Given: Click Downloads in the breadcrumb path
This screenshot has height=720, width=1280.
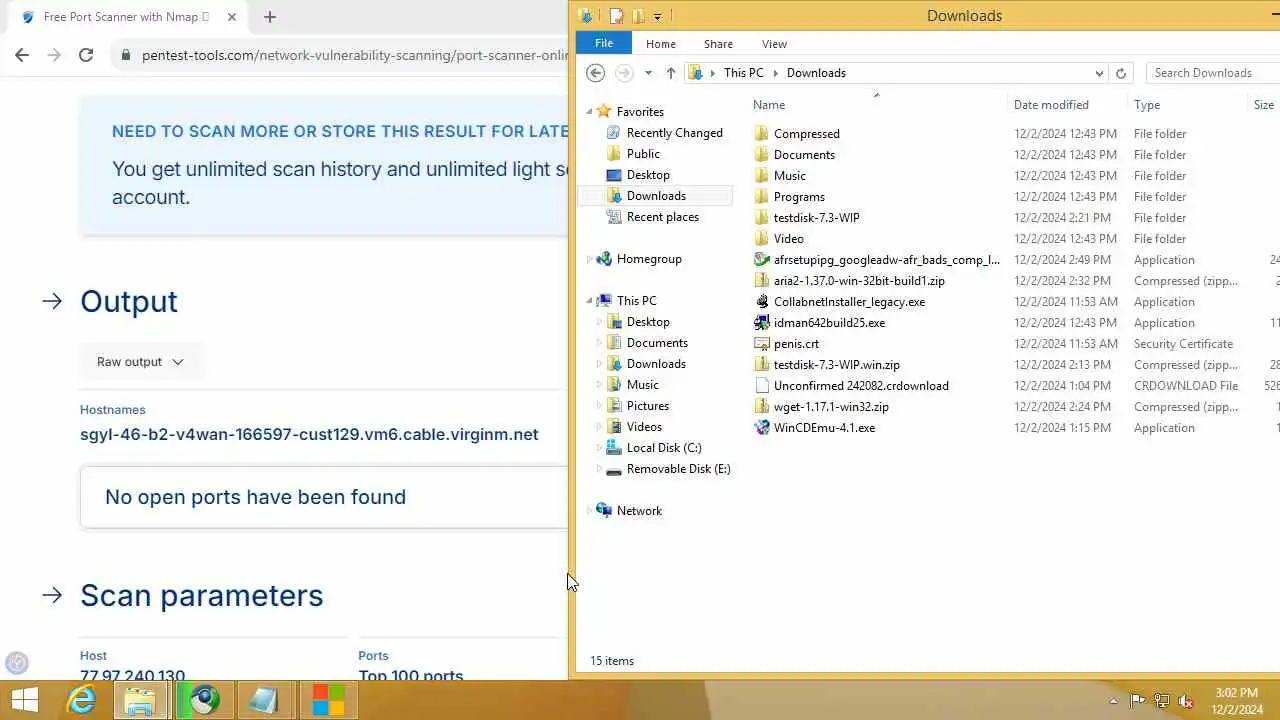Looking at the screenshot, I should [x=816, y=73].
